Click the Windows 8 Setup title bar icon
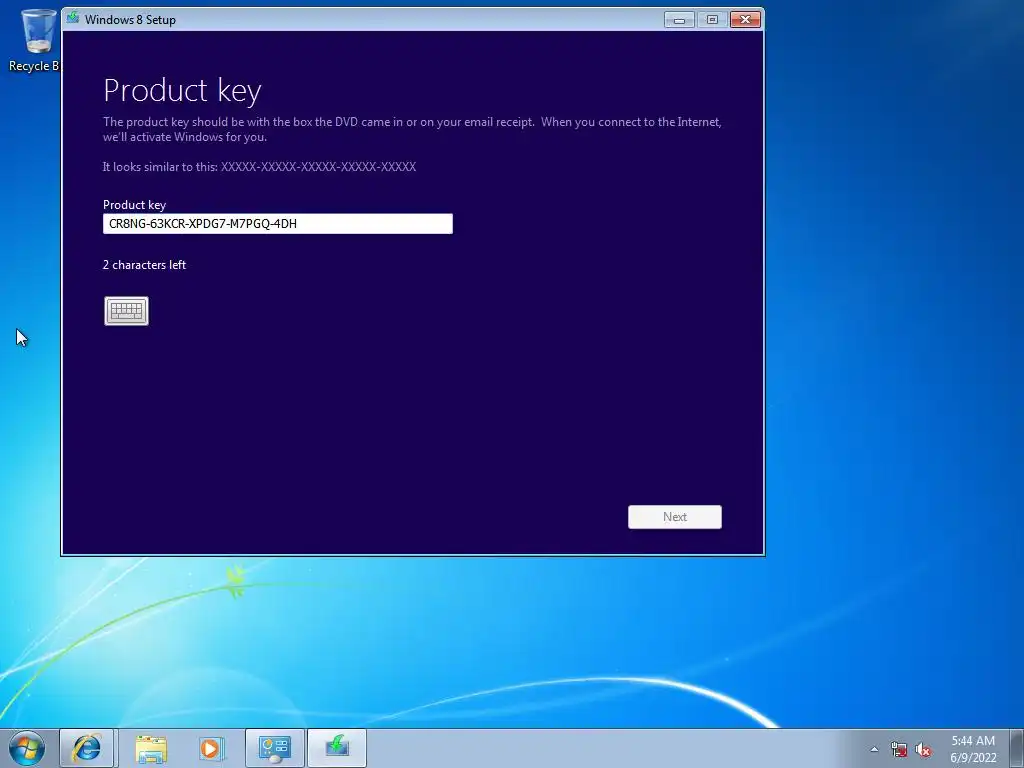Screen dimensions: 1024x768 [x=73, y=18]
